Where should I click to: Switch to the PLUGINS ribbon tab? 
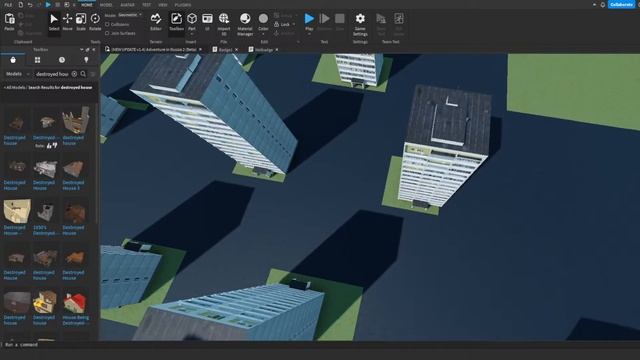[x=182, y=5]
